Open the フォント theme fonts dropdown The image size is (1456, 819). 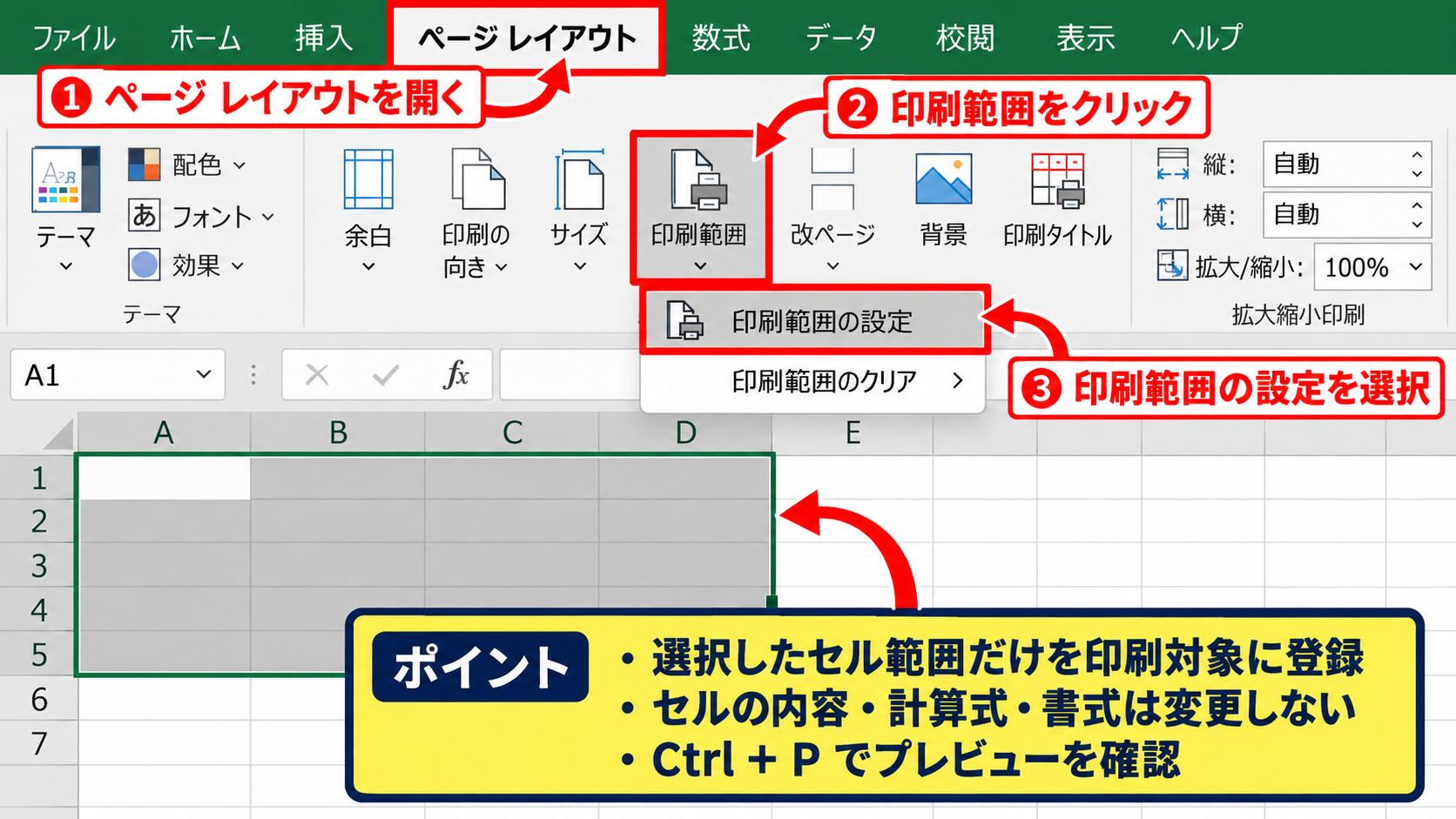point(201,216)
